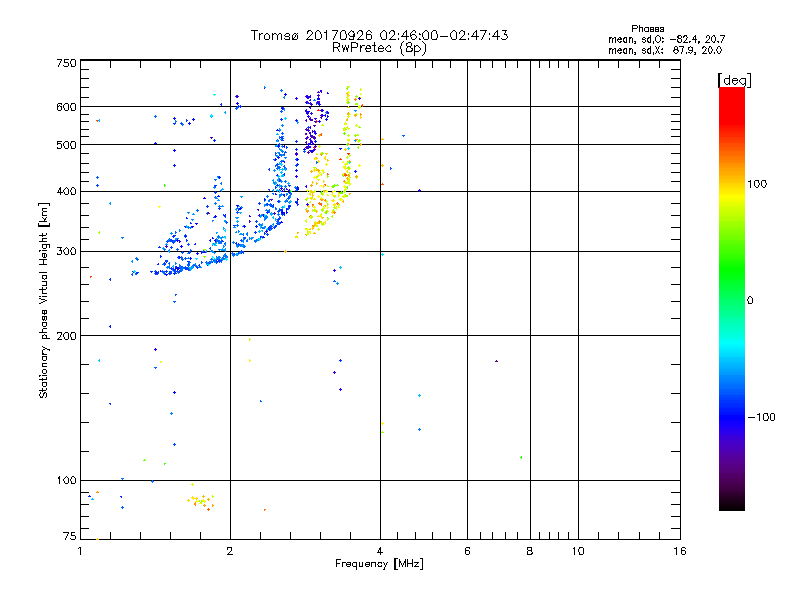Click the x-axis tick label '6'
Screen dimensions: 800x600
pyautogui.click(x=467, y=551)
